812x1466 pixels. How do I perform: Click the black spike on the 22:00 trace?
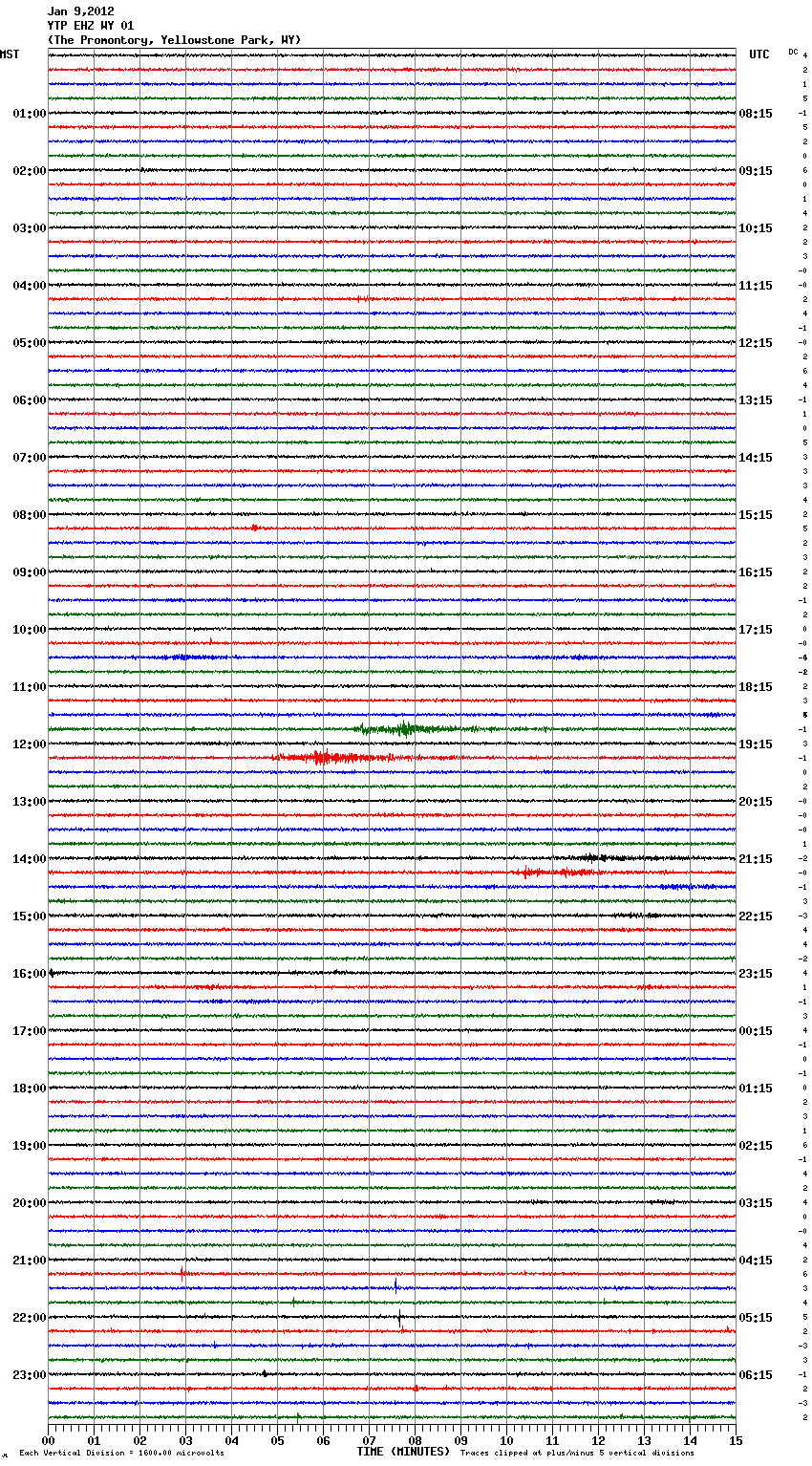pos(399,1319)
